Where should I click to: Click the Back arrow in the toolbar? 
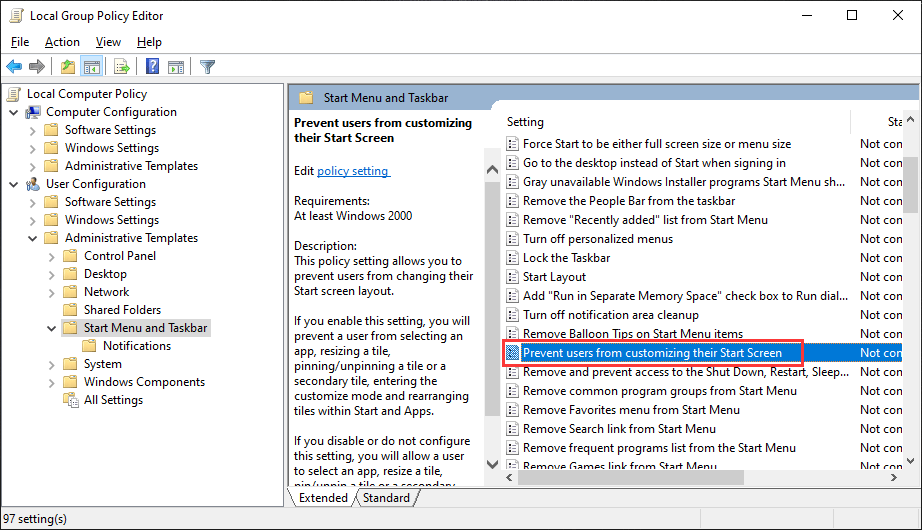[x=14, y=67]
